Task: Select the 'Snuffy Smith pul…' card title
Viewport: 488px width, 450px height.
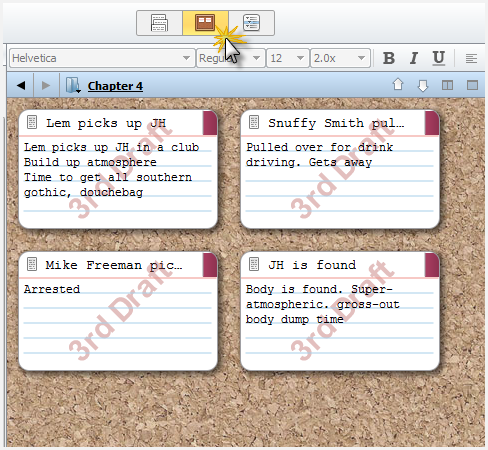Action: pyautogui.click(x=336, y=123)
